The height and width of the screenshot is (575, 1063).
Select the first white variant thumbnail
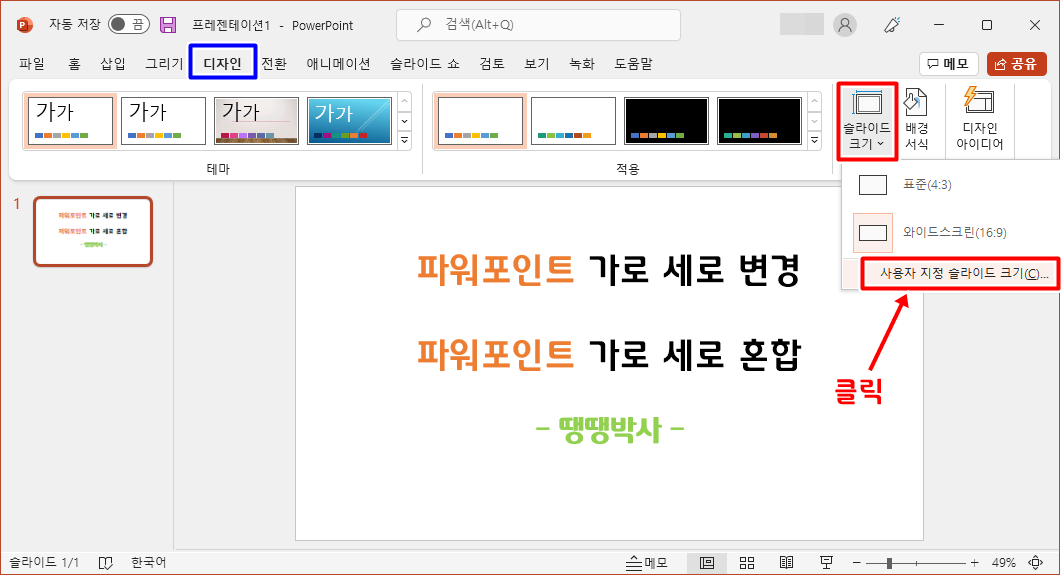click(x=481, y=121)
